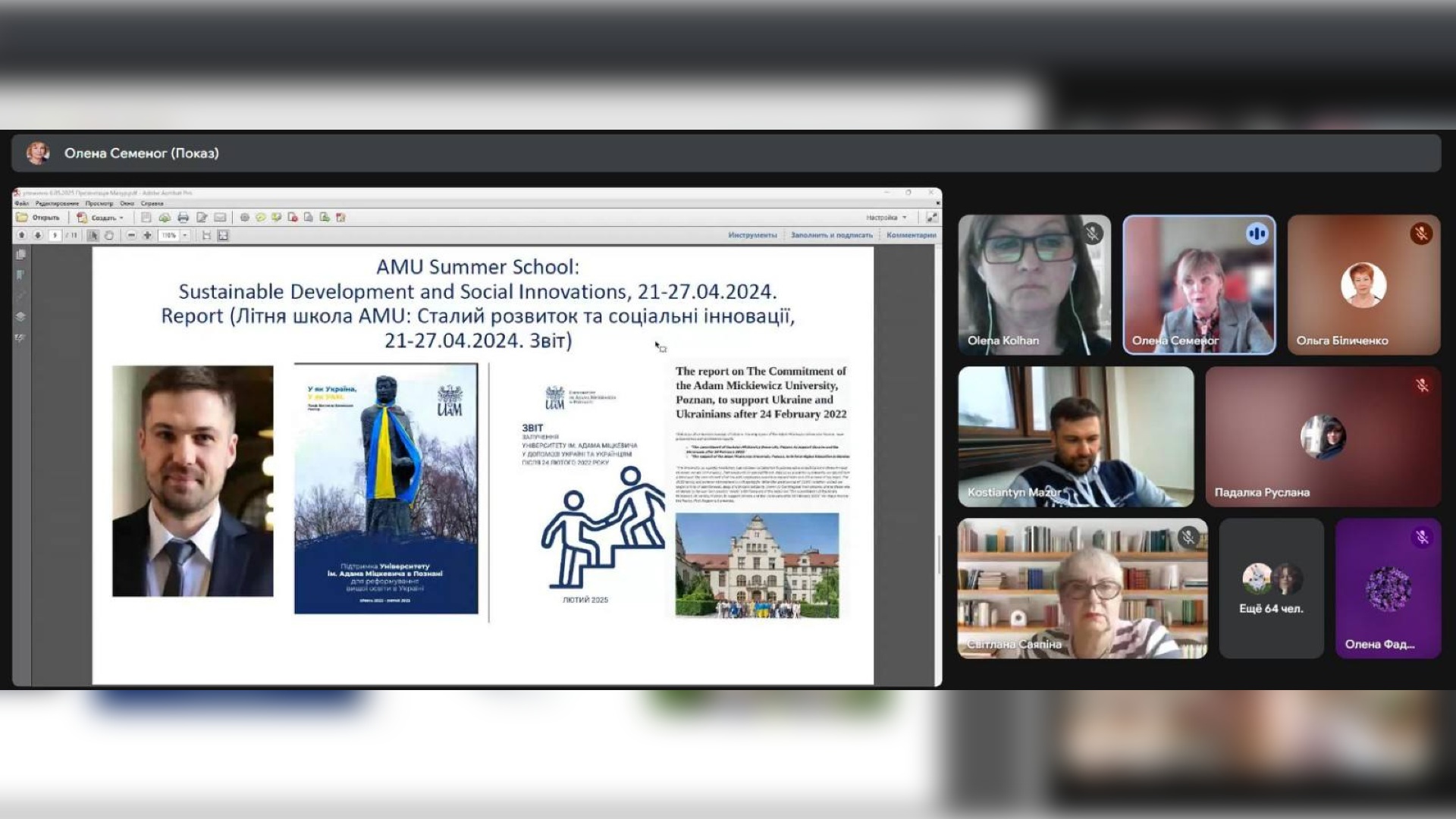The height and width of the screenshot is (819, 1456).
Task: Open the Настройка dropdown
Action: [886, 218]
